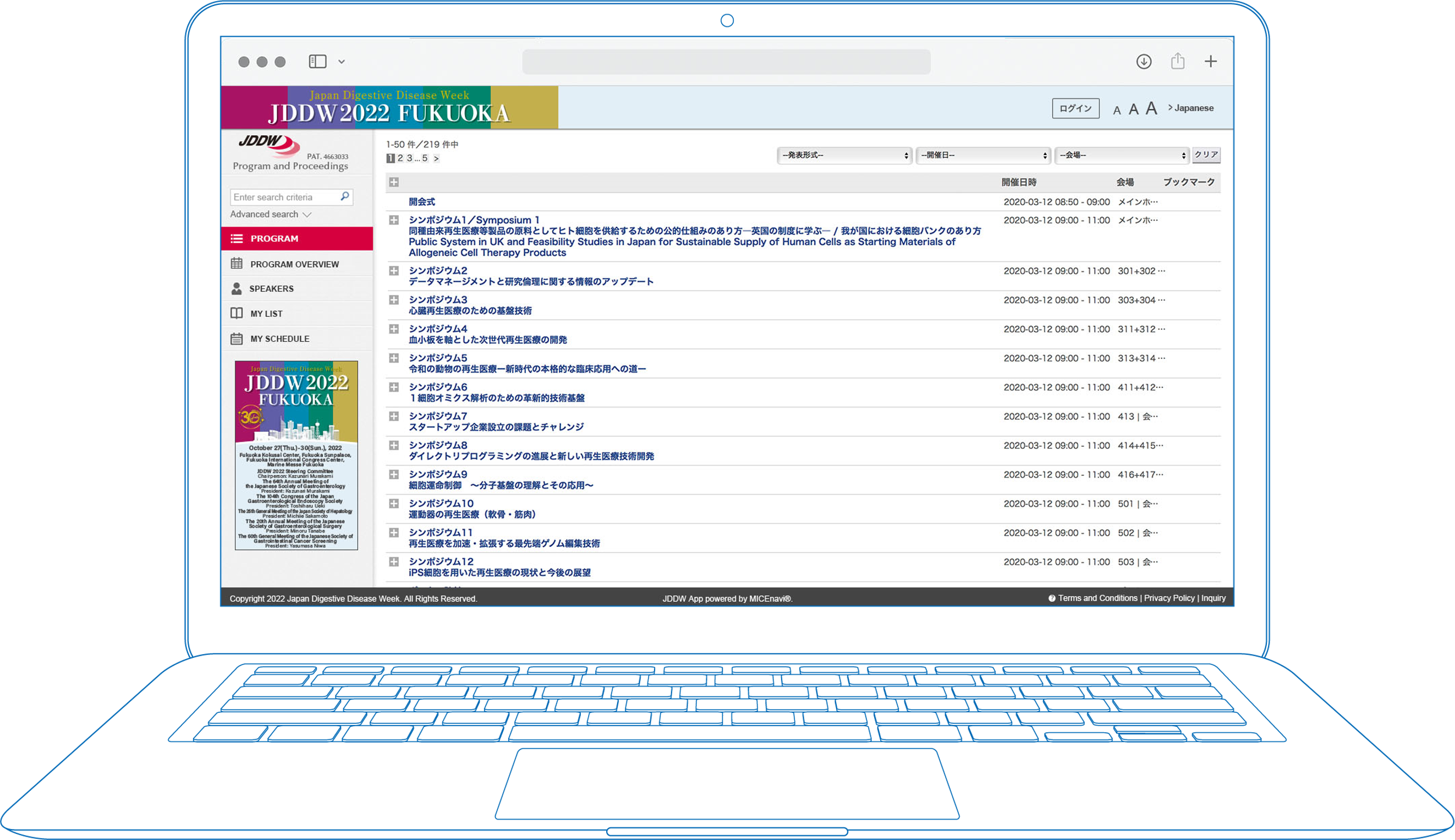Screen dimensions: 1455x840
Task: Go to results page 5
Action: 425,158
